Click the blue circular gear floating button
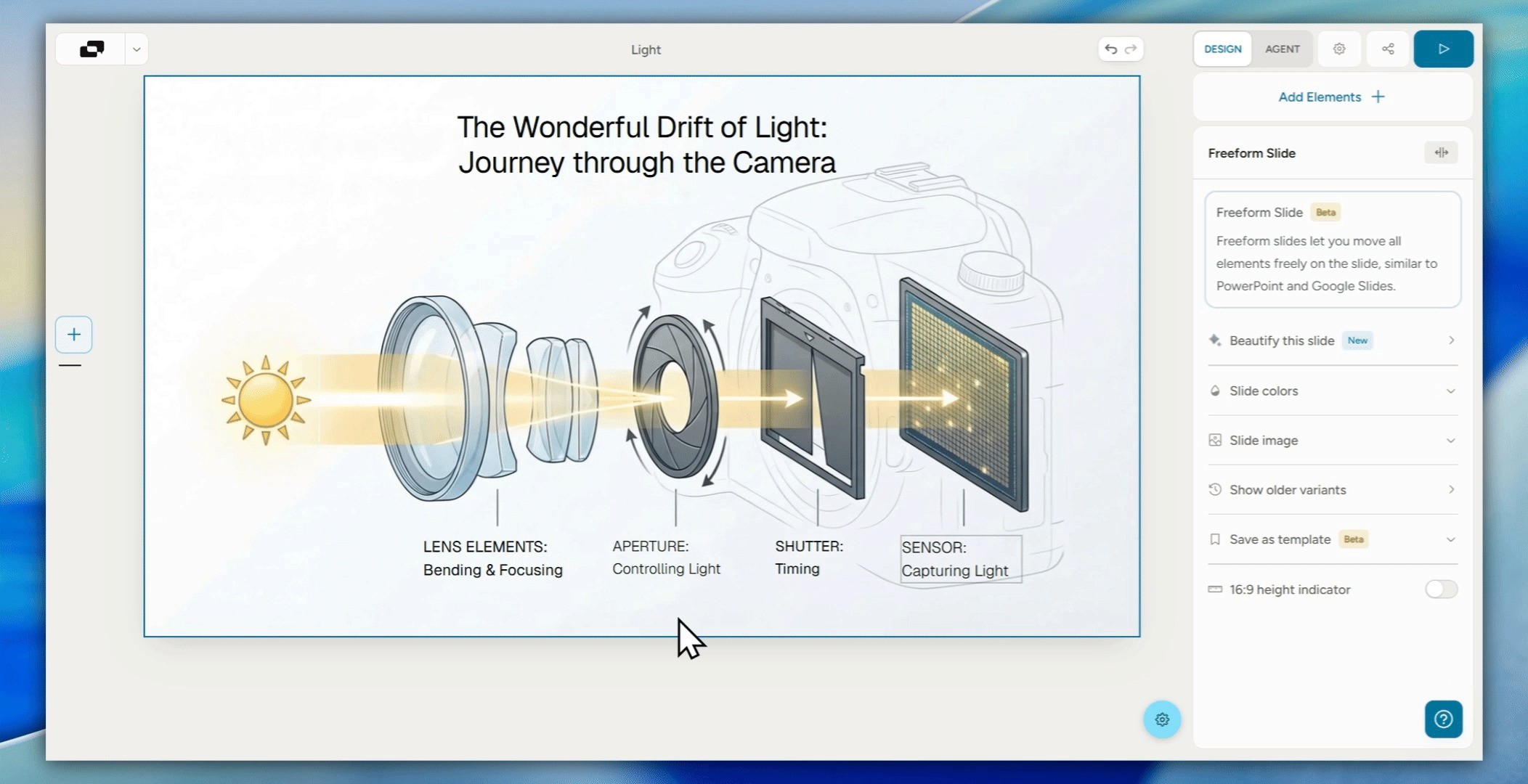 [1162, 719]
